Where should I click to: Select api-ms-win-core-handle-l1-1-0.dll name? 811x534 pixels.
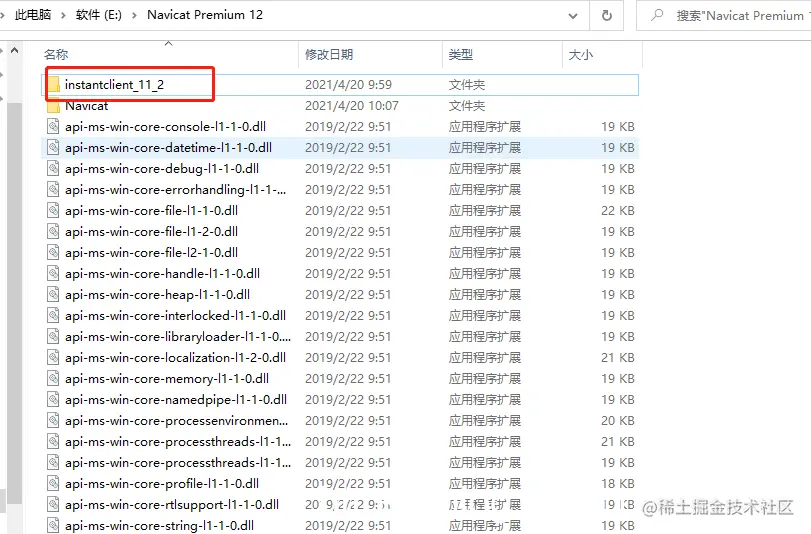point(162,274)
